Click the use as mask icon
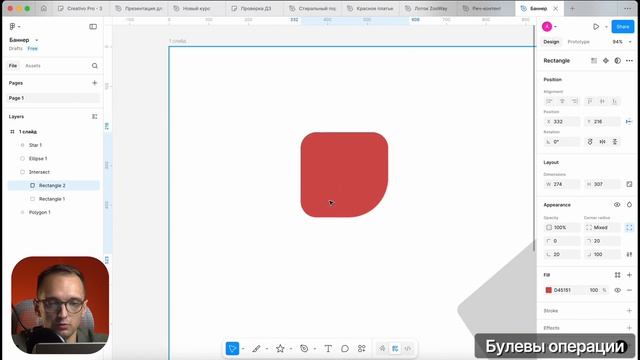 (x=618, y=61)
